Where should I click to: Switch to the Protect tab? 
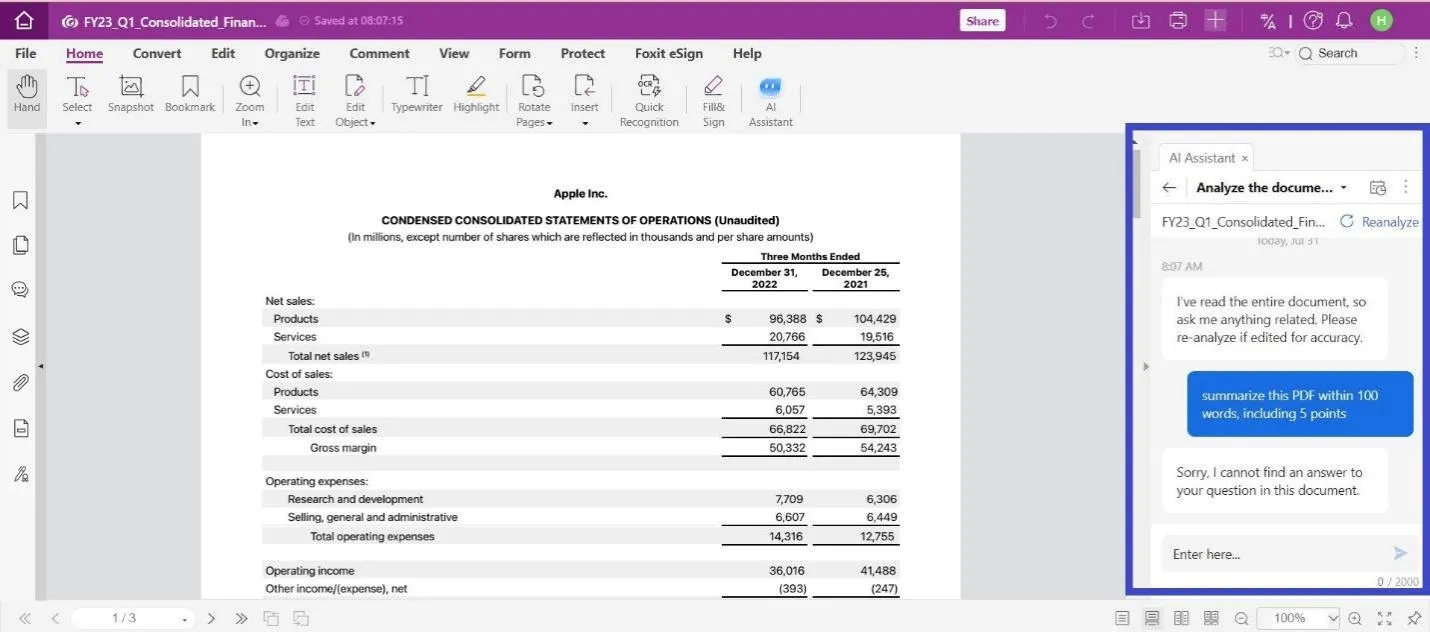tap(582, 54)
